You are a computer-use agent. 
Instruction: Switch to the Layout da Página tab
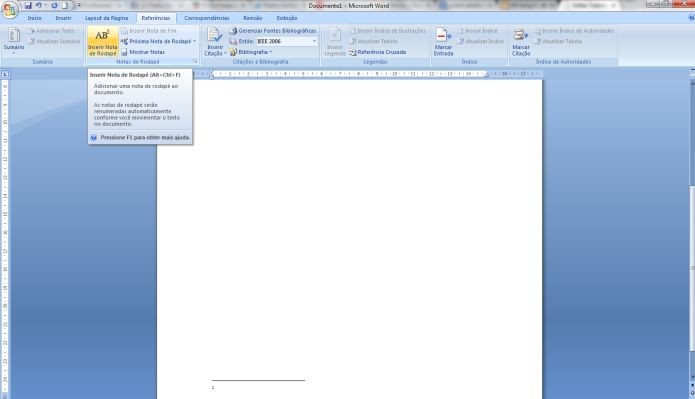click(106, 18)
